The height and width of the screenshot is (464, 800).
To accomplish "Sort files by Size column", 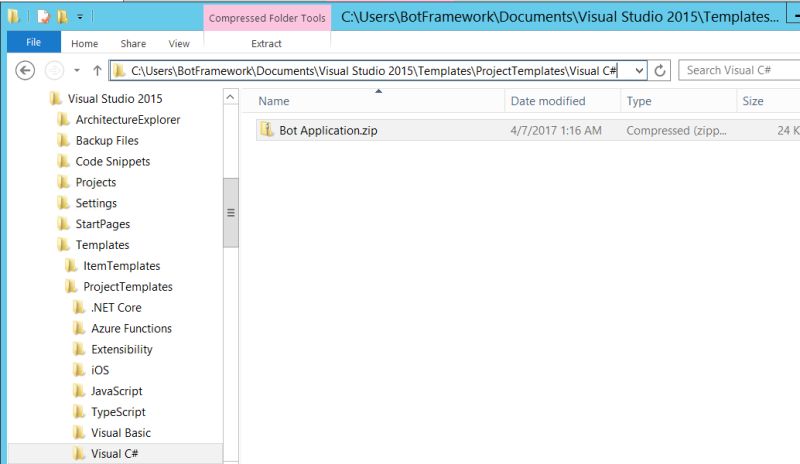I will point(753,101).
